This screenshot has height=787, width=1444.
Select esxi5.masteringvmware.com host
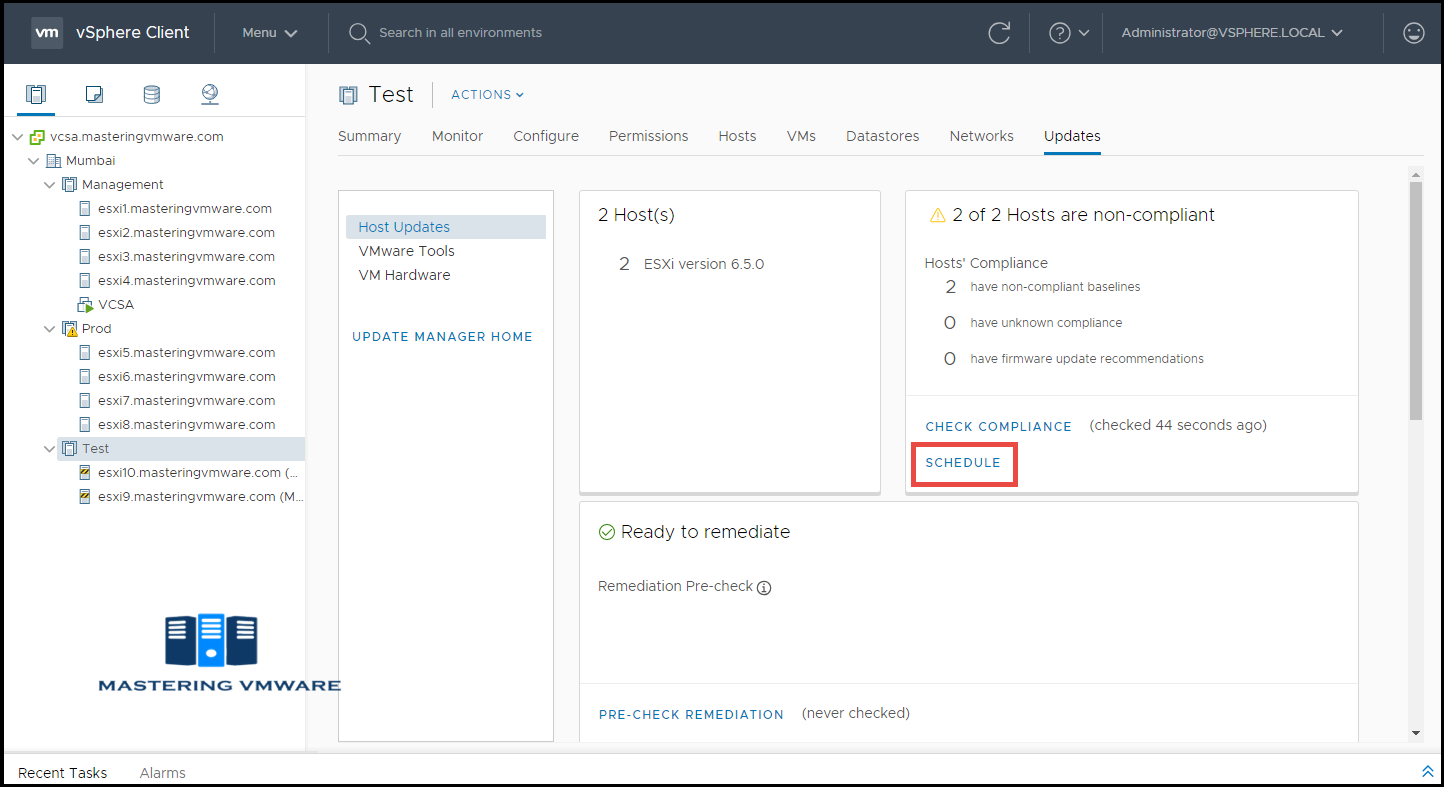pyautogui.click(x=186, y=353)
